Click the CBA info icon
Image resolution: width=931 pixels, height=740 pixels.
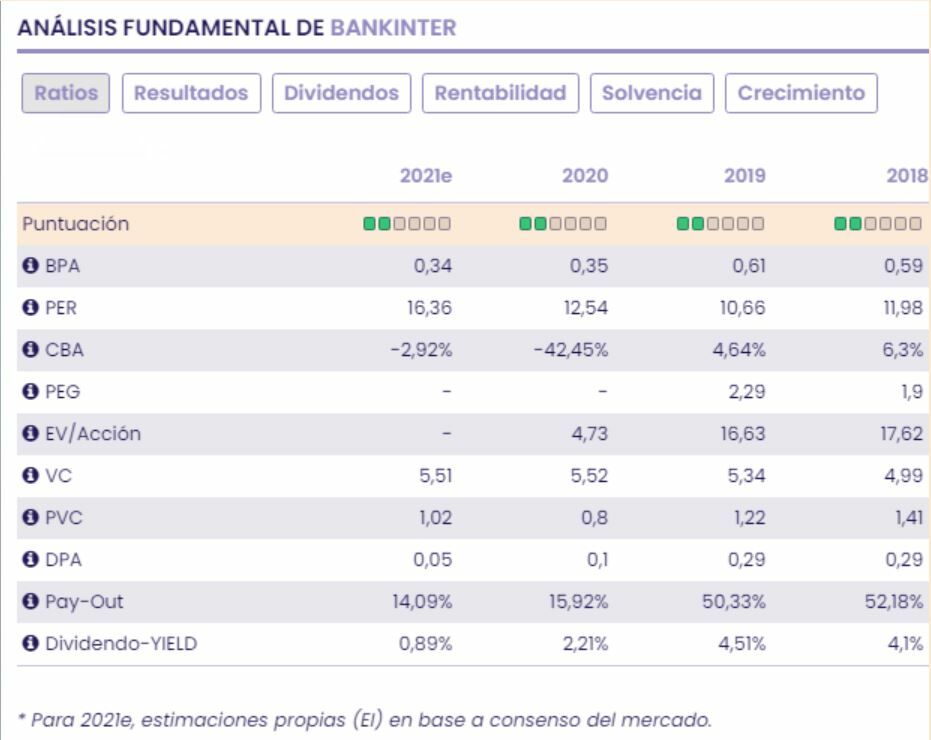pos(30,350)
